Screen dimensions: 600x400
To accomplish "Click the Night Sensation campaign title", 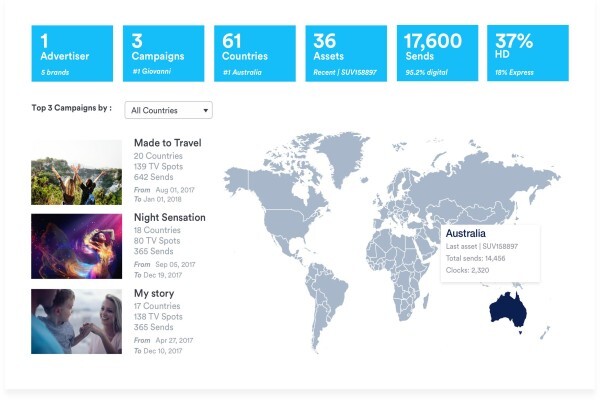I will pos(170,217).
